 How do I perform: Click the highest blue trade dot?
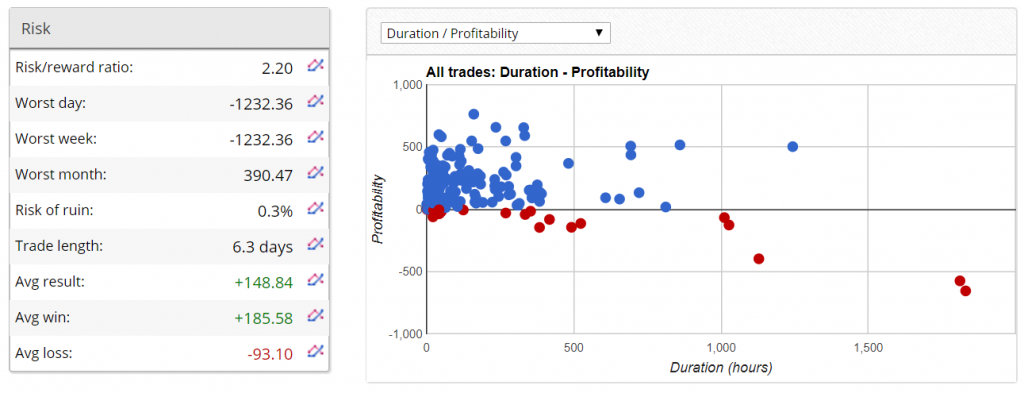coord(473,114)
